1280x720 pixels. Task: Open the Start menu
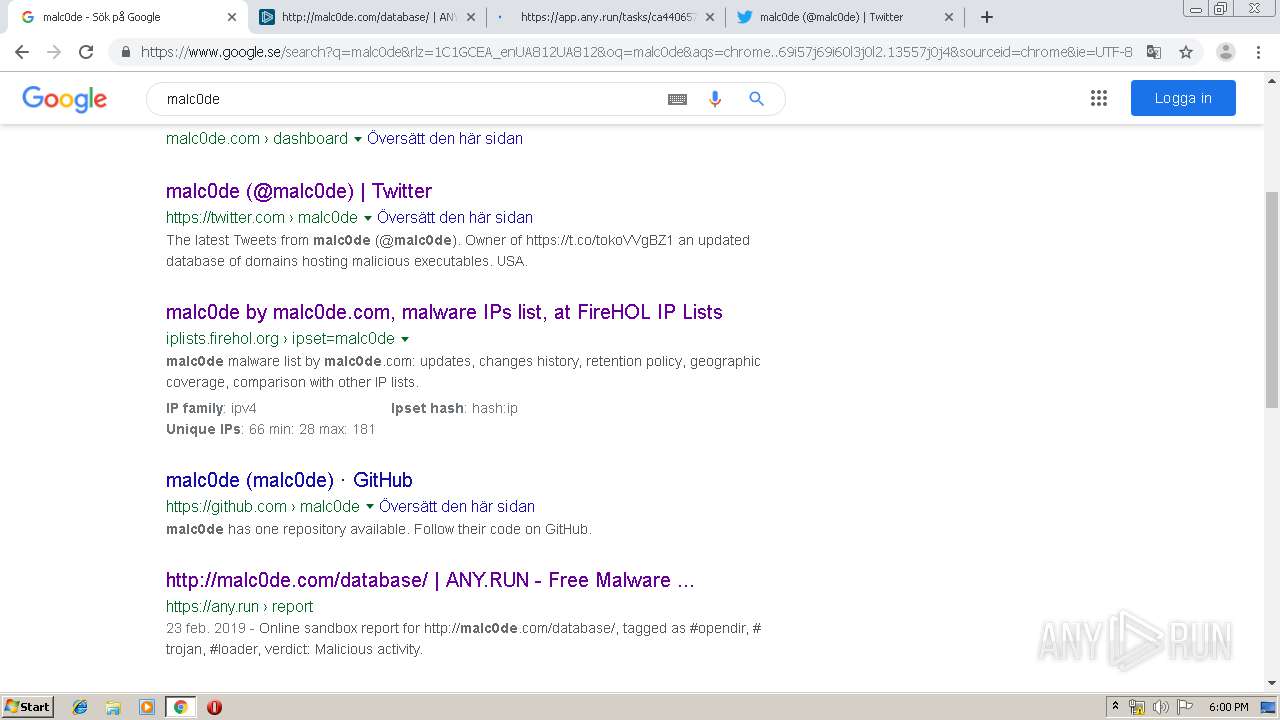[x=28, y=707]
